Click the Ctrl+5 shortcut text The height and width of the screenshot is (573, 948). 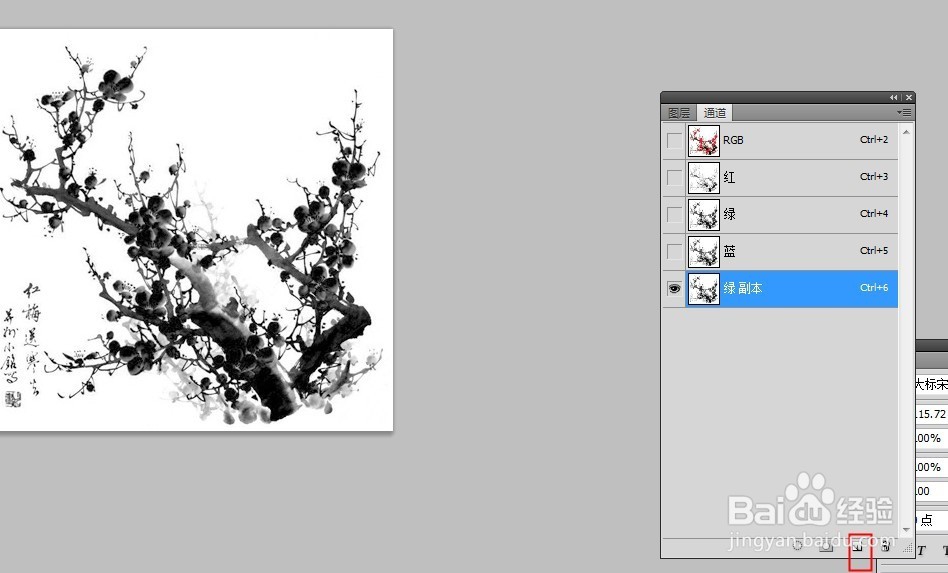pos(874,250)
